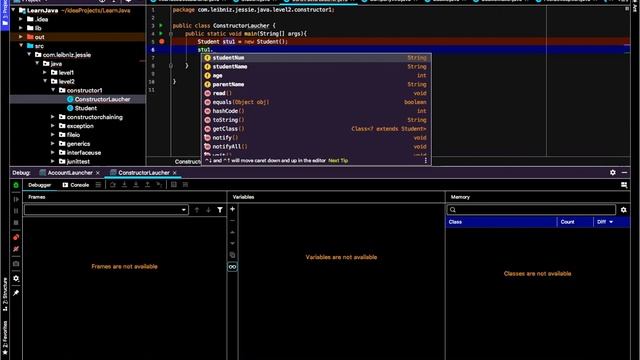Click Get Thread Dump camera icon
The image size is (640, 360).
(x=16, y=264)
